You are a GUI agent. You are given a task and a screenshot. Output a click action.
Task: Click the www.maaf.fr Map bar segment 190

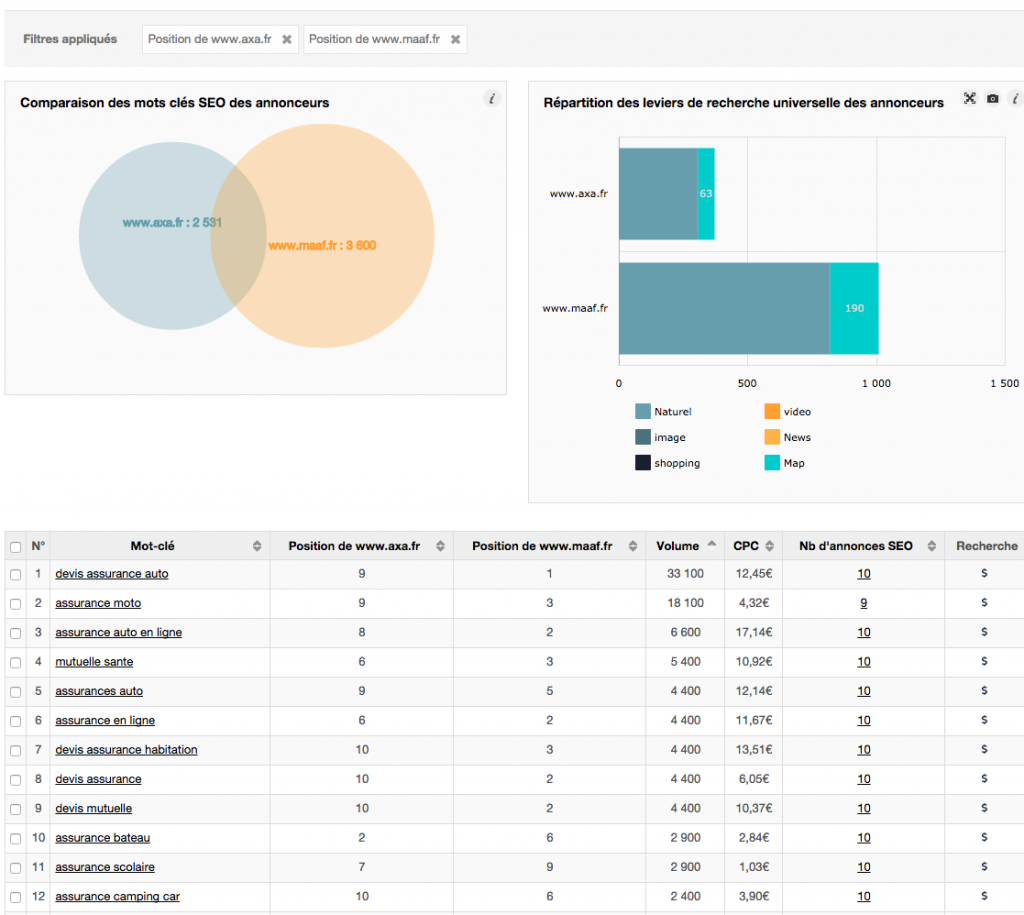[854, 308]
